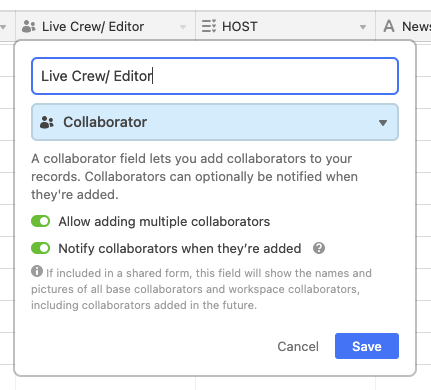This screenshot has width=431, height=390.
Task: Save the field settings
Action: (x=367, y=346)
